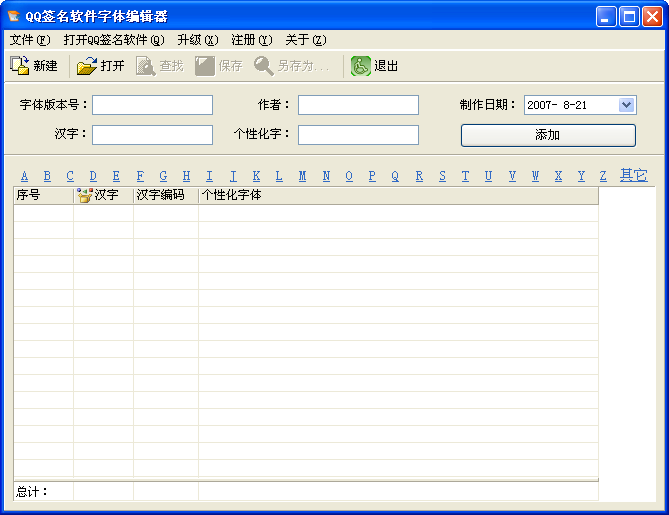Open the 升级(X) menu
Viewport: 669px width, 515px height.
point(198,40)
